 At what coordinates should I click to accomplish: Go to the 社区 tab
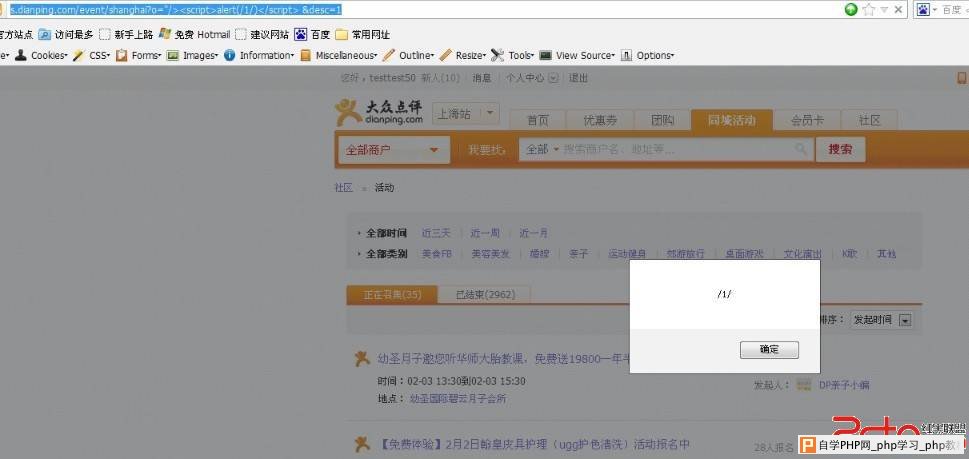[x=870, y=120]
